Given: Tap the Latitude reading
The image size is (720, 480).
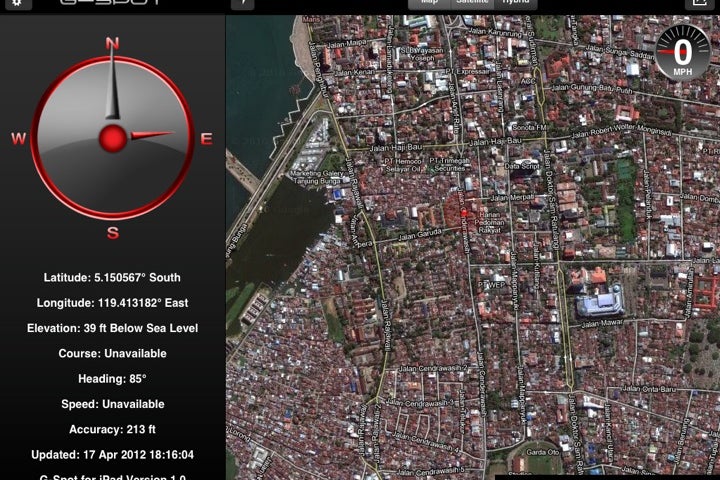Looking at the screenshot, I should click(112, 277).
